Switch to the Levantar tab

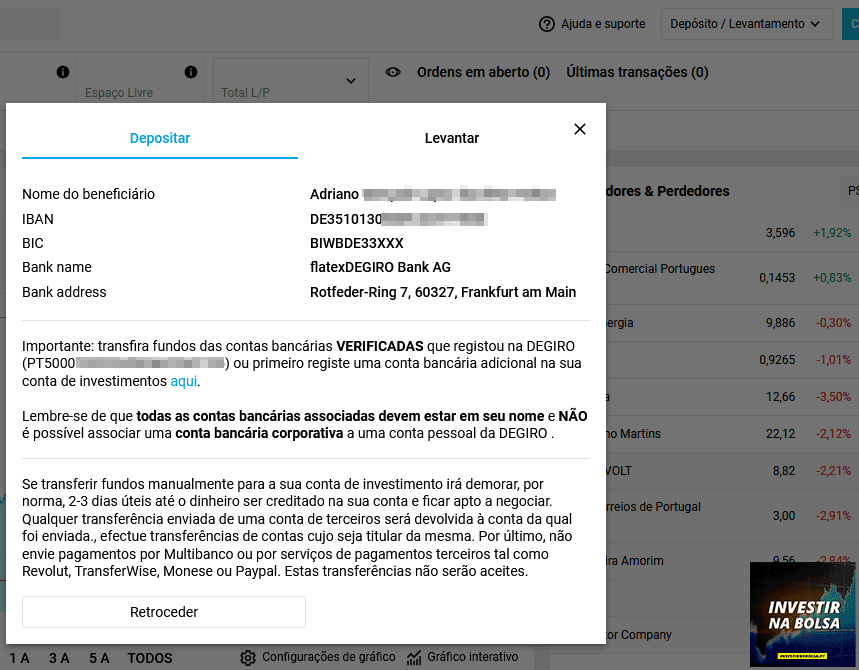451,138
